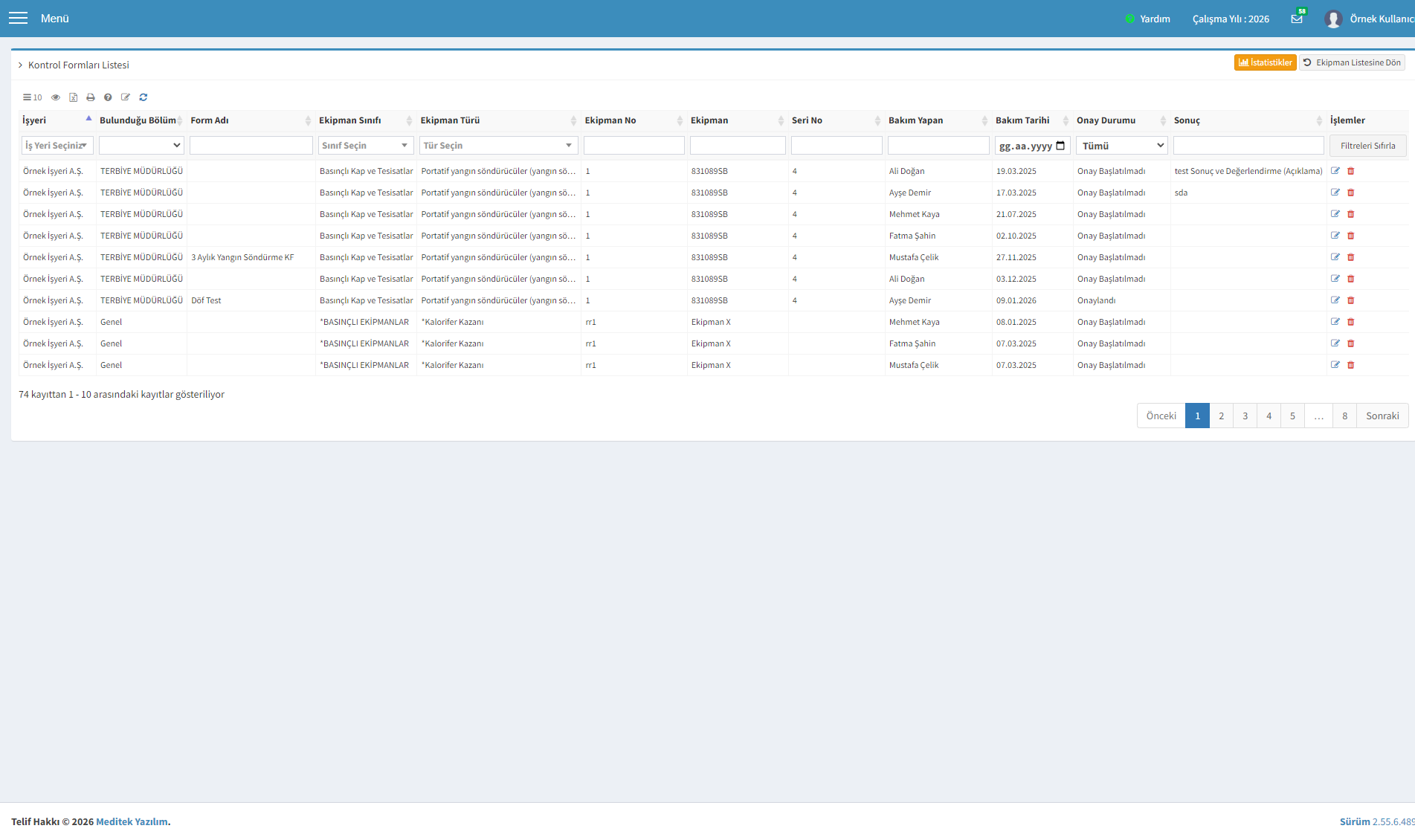Open the page length list icon showing 10
The height and width of the screenshot is (840, 1415).
(x=32, y=97)
